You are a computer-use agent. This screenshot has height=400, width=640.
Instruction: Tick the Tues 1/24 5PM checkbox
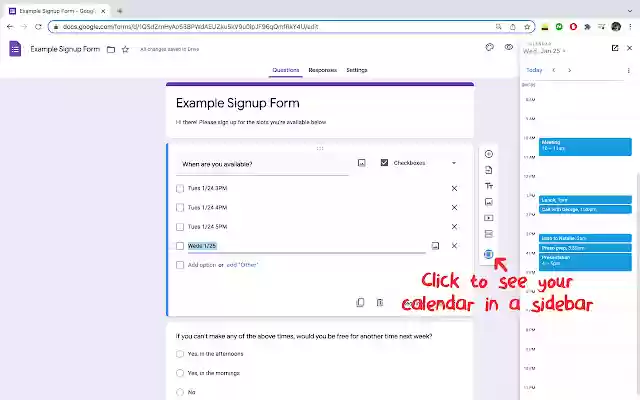(180, 227)
